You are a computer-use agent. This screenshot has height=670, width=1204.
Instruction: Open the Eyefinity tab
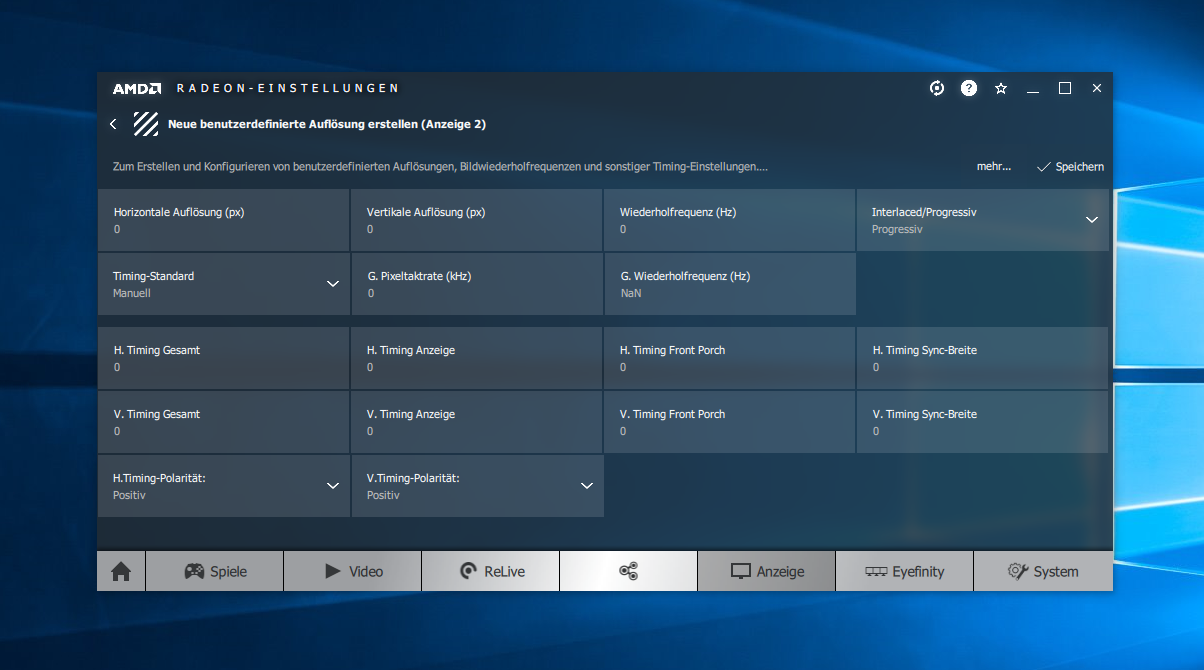pyautogui.click(x=904, y=571)
